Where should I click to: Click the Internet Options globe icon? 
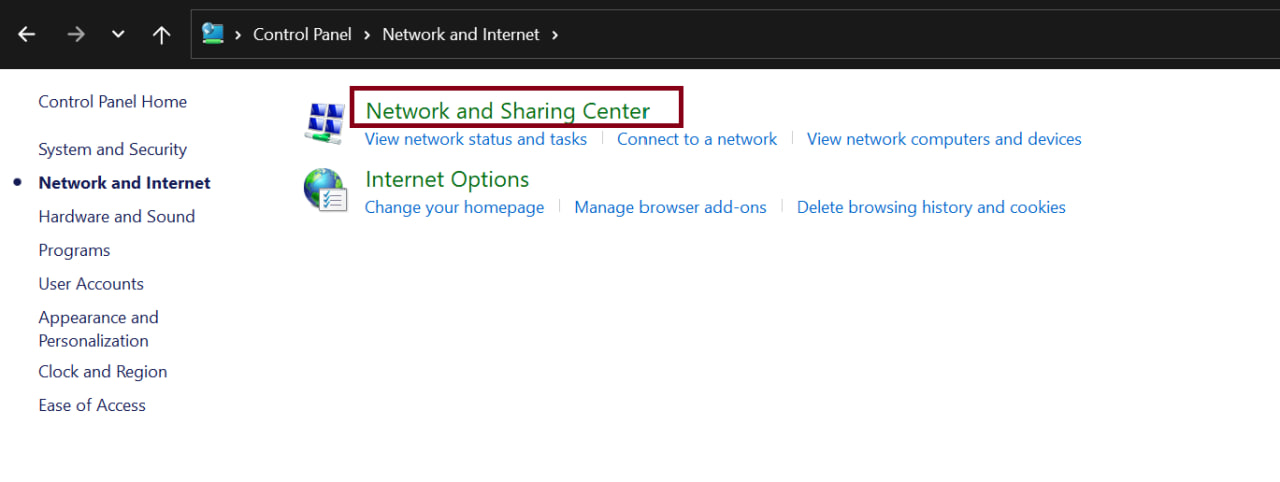(x=324, y=190)
